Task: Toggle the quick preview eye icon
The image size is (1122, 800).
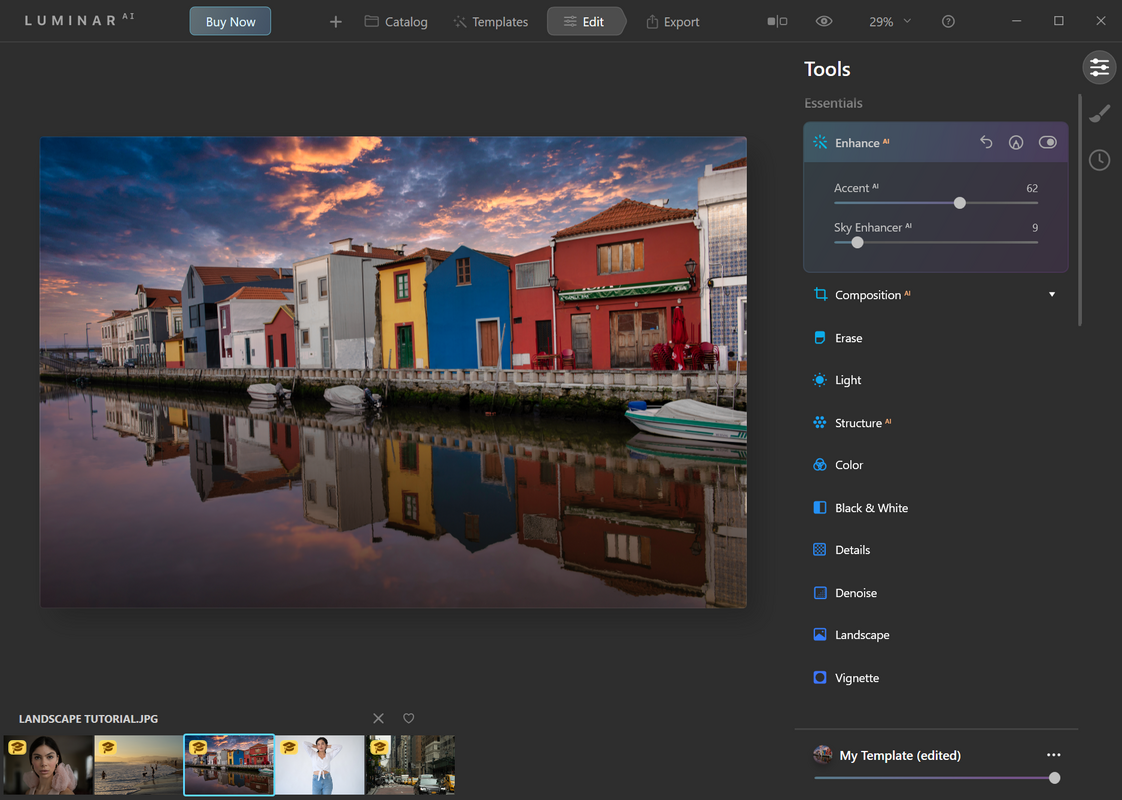Action: tap(824, 21)
